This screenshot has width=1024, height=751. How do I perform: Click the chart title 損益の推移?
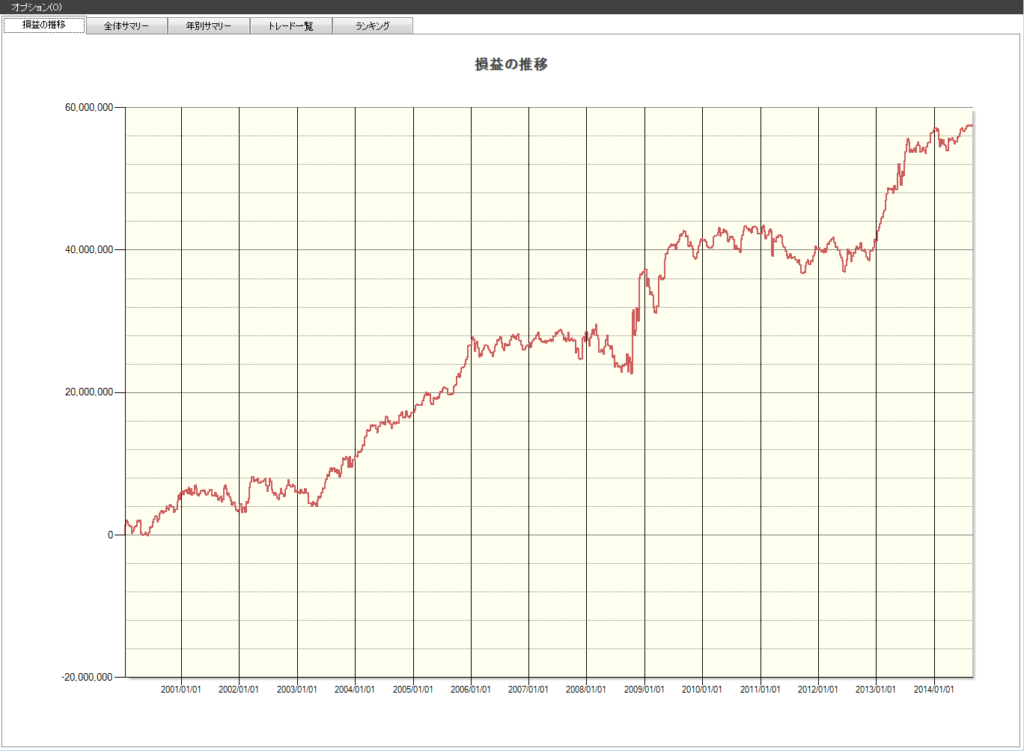(x=511, y=64)
